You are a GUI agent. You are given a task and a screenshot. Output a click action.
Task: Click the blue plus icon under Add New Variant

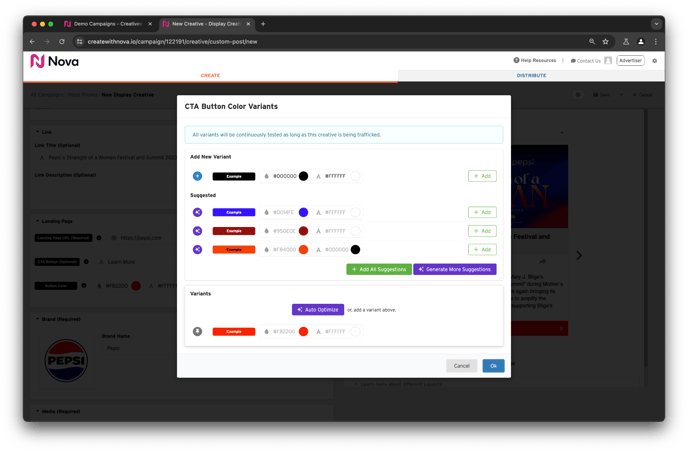197,176
